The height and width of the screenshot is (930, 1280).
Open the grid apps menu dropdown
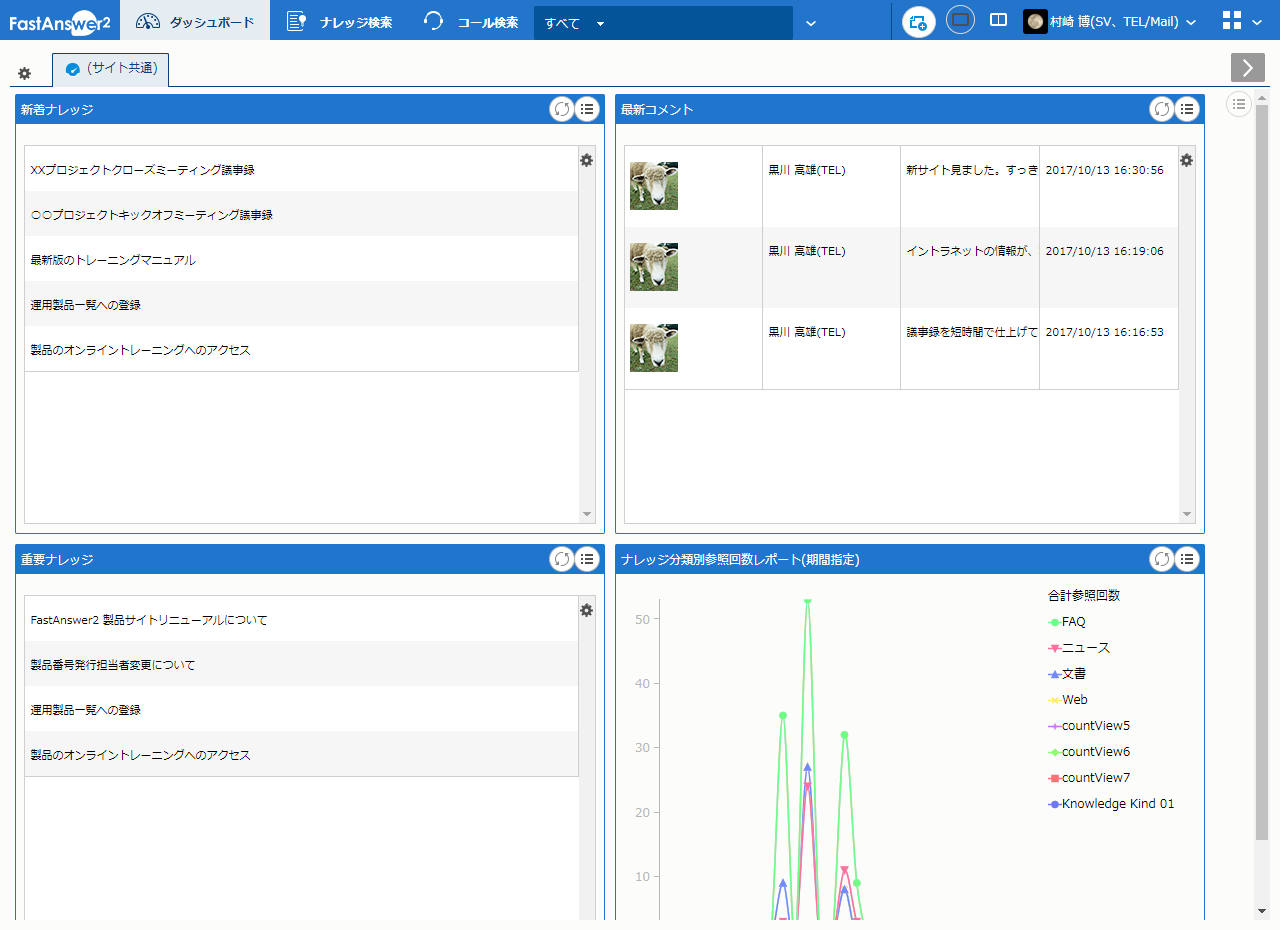tap(1242, 22)
